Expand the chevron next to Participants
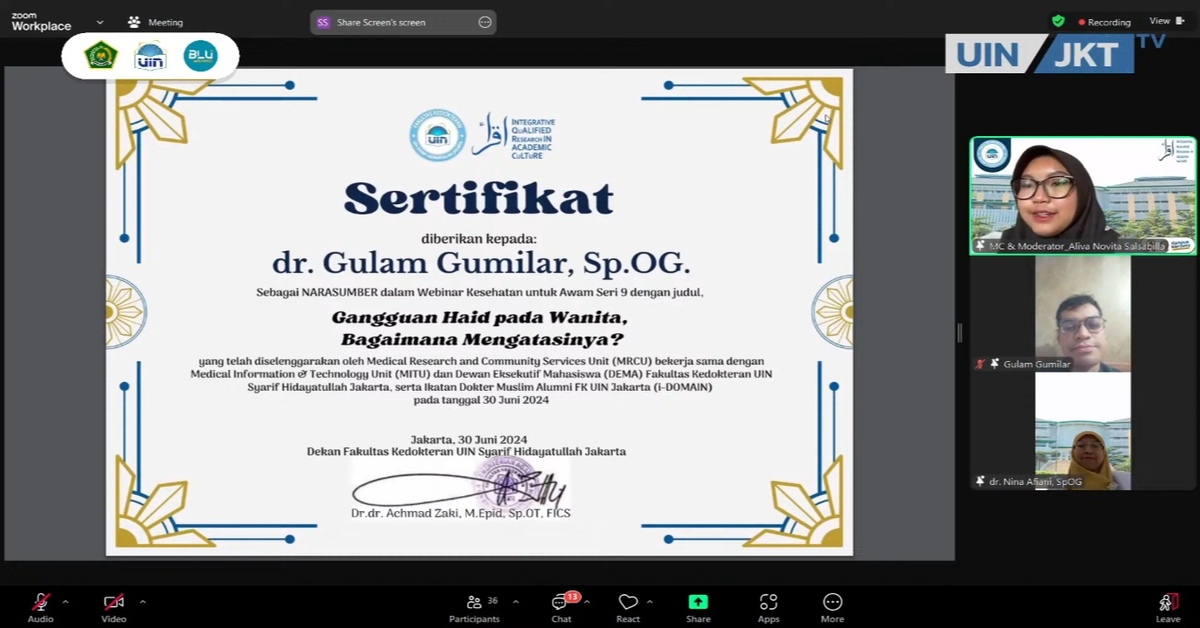Viewport: 1200px width, 628px height. 516,602
